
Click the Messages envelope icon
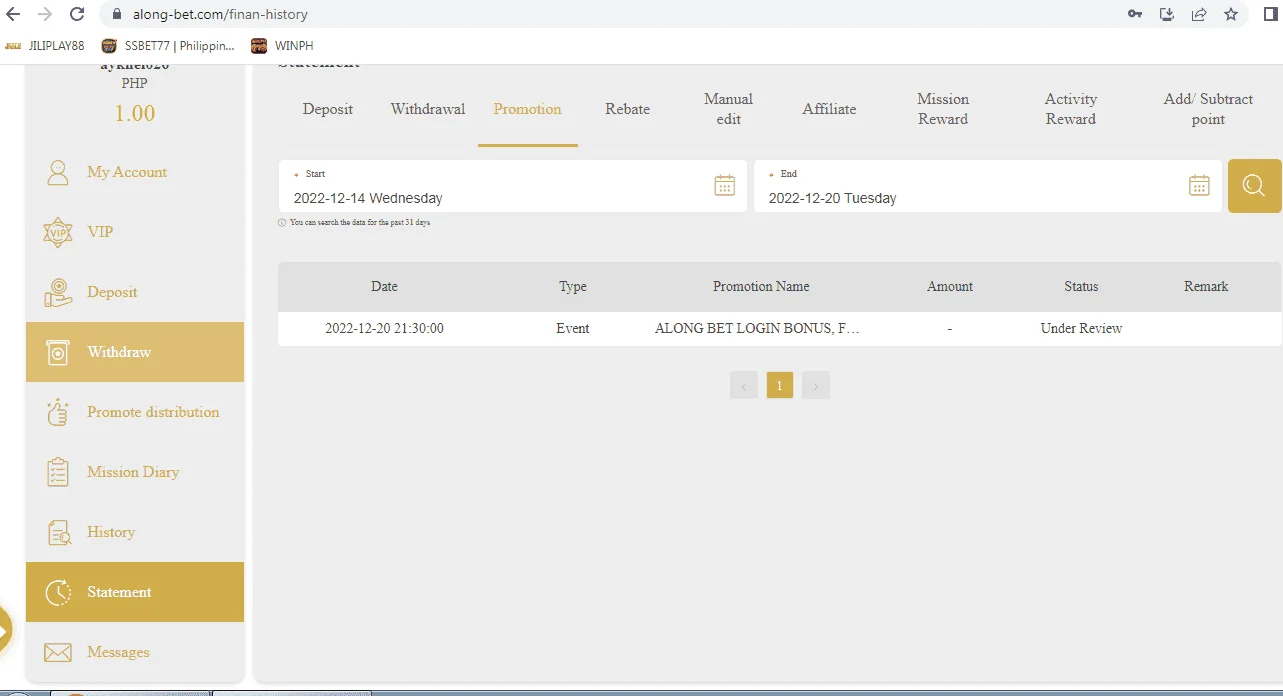58,652
